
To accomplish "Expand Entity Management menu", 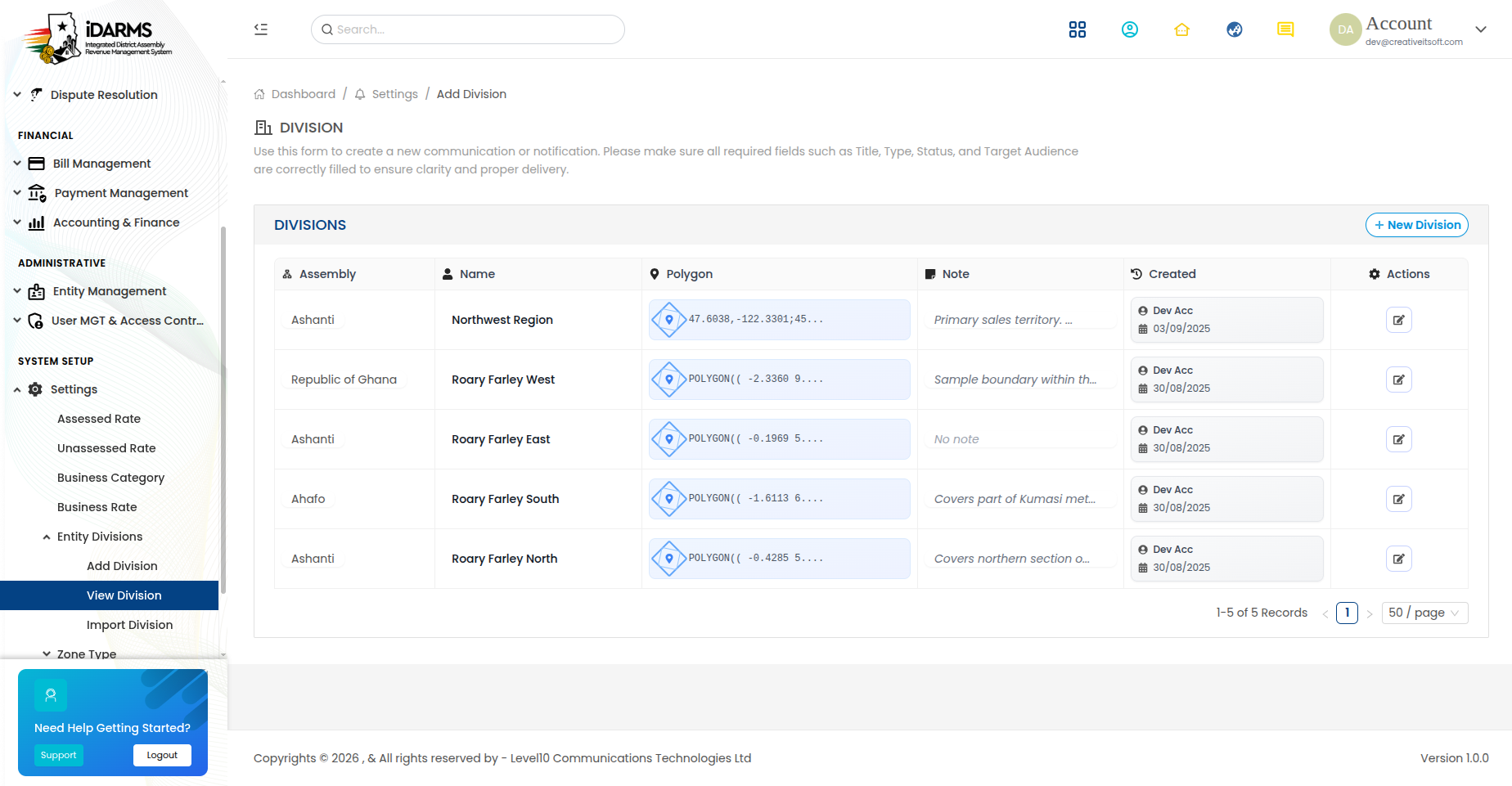I will pos(110,291).
